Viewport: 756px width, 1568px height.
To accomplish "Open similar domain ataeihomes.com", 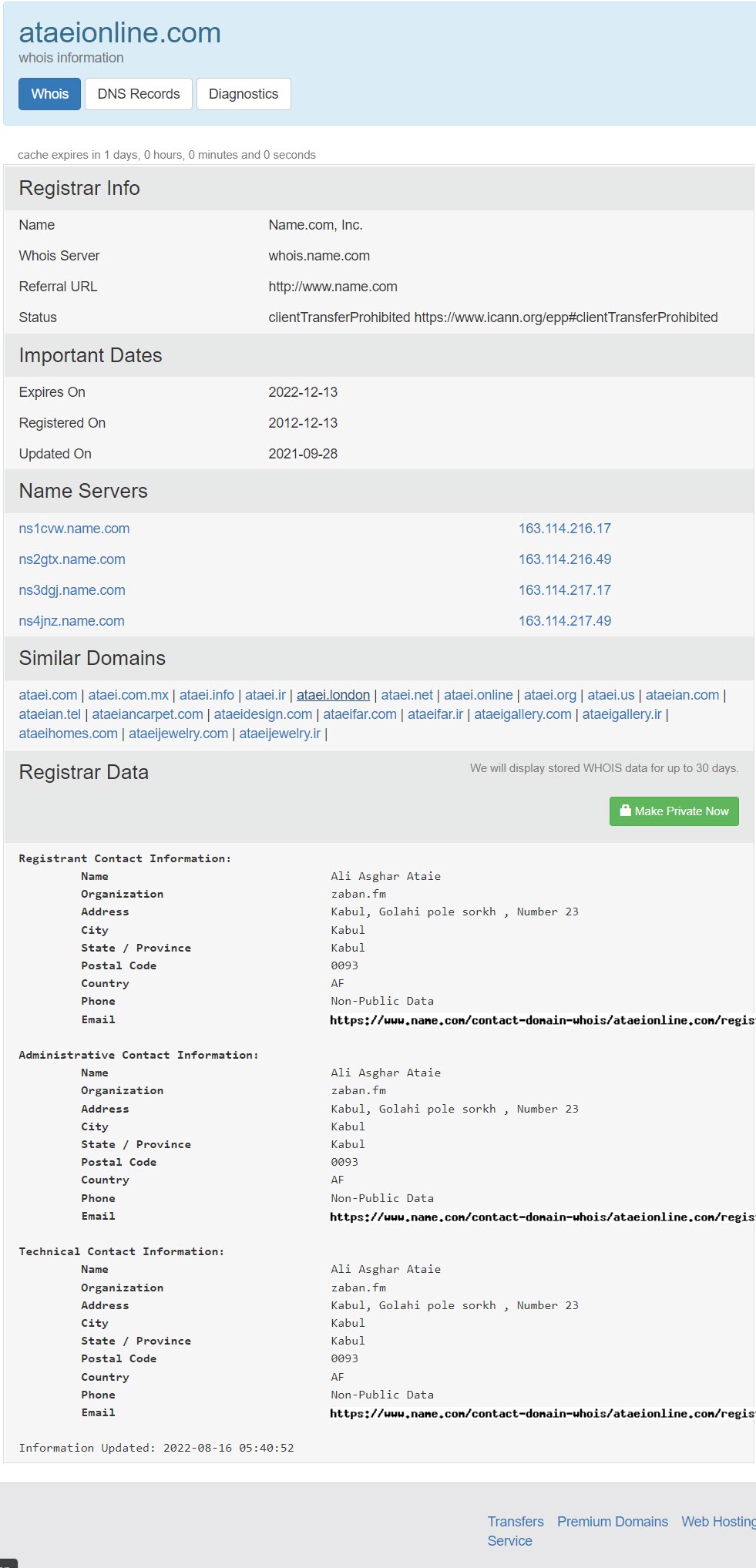I will click(68, 734).
